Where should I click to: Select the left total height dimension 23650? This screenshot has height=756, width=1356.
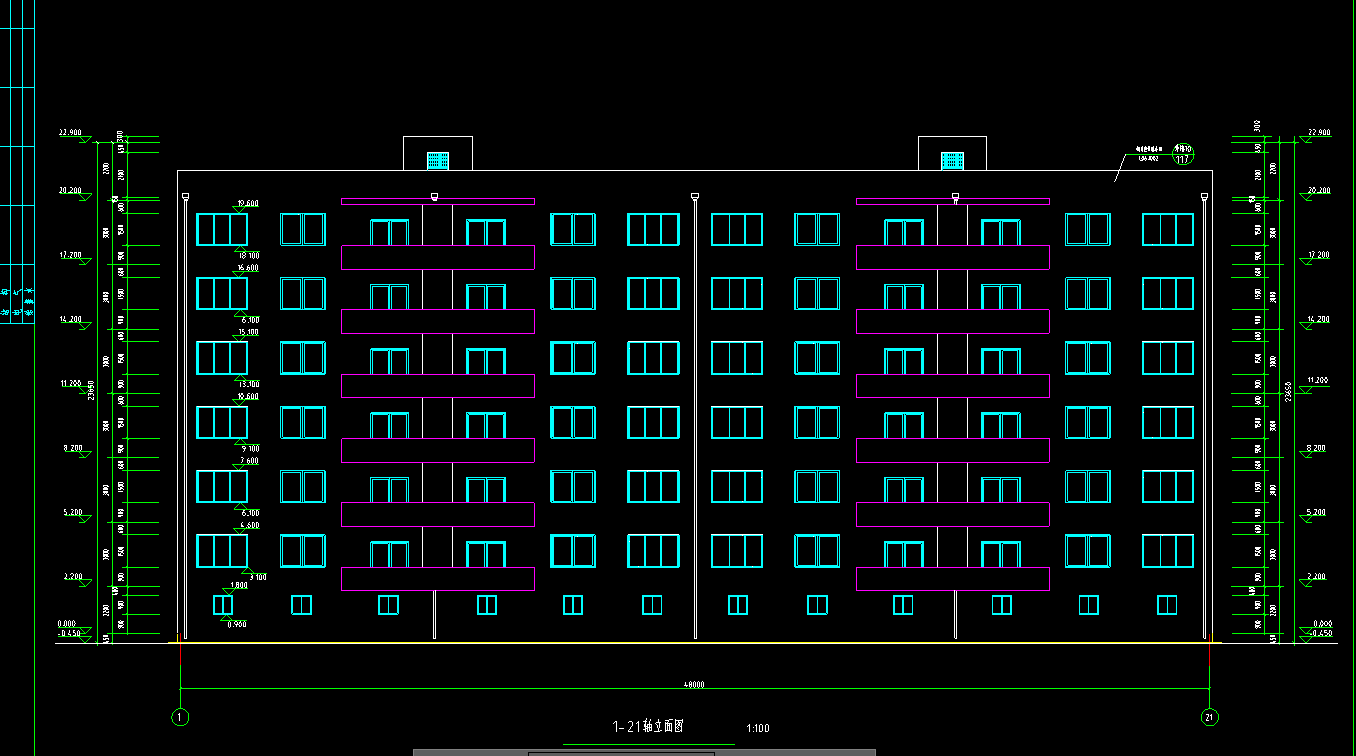[90, 390]
